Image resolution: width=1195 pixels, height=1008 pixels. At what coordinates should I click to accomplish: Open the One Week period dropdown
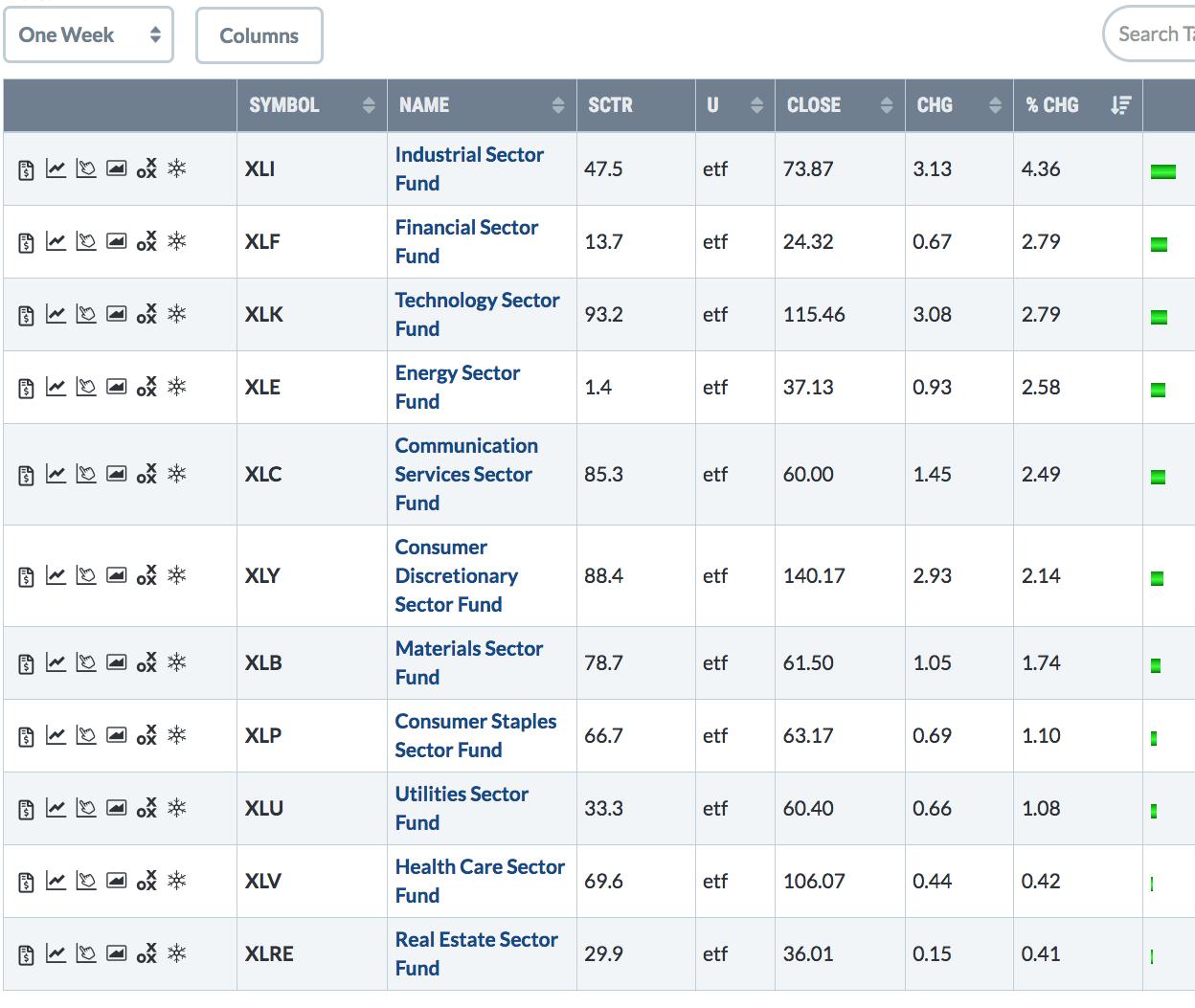(x=89, y=35)
